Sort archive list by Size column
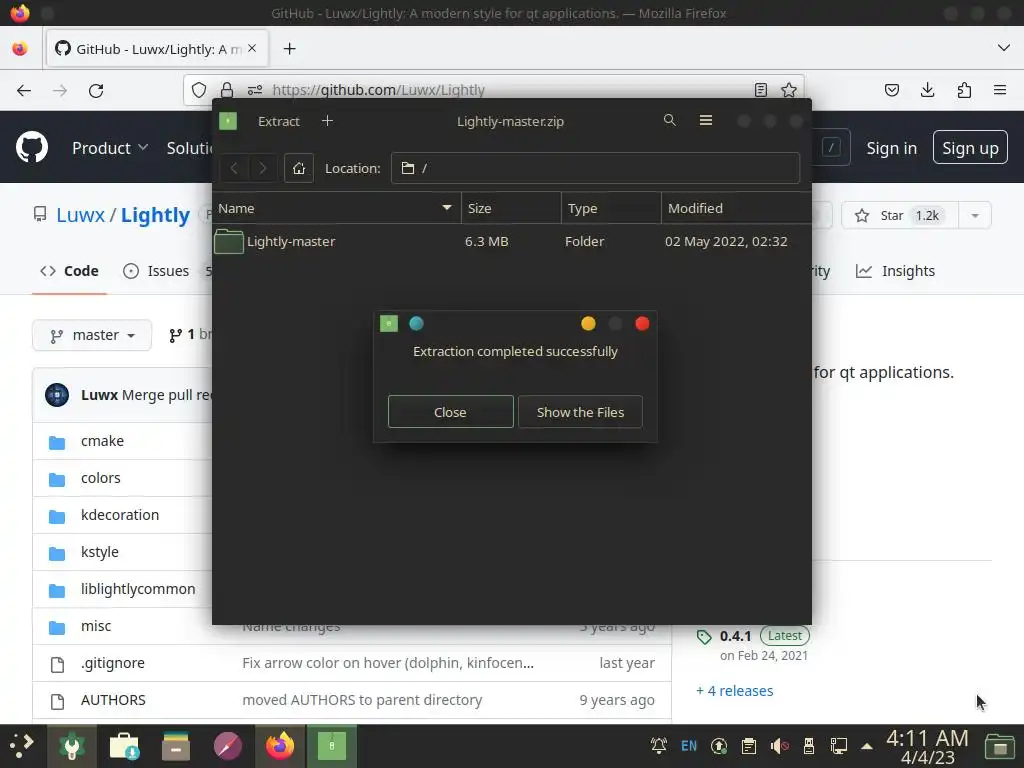Image resolution: width=1024 pixels, height=768 pixels. tap(511, 208)
